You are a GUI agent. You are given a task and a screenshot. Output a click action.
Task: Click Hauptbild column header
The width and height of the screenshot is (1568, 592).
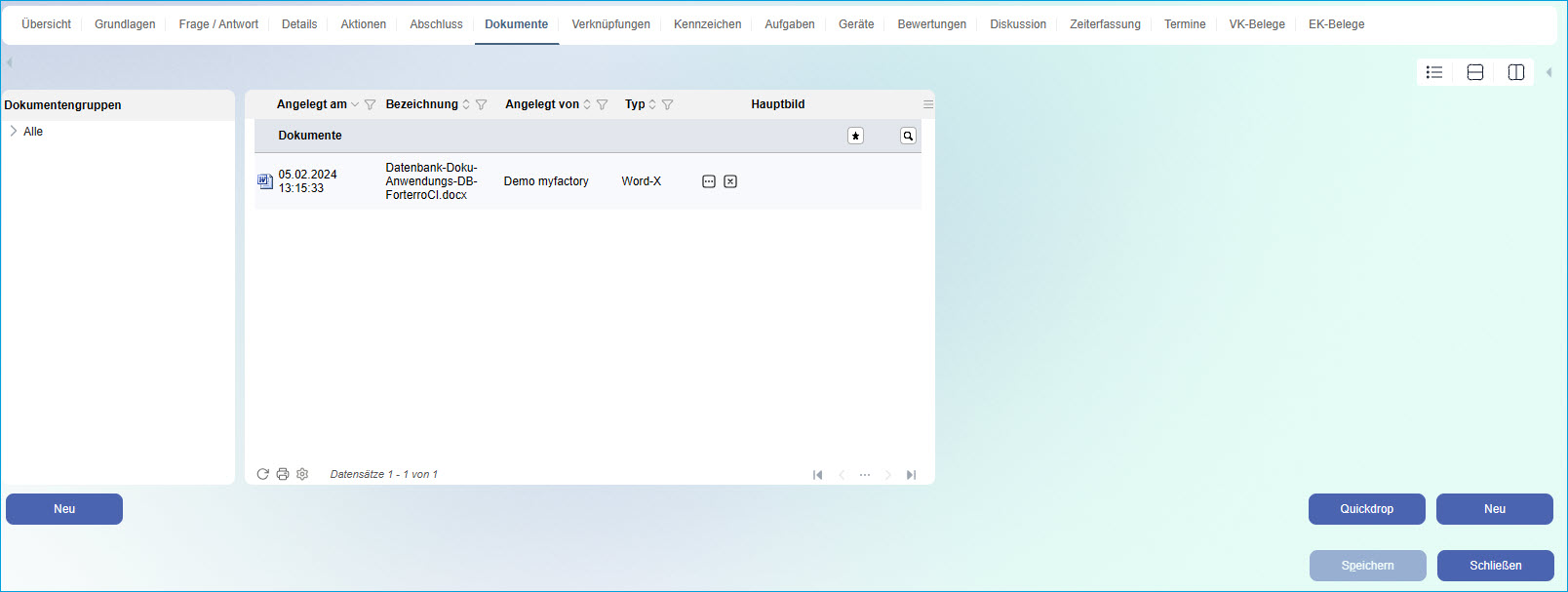click(778, 104)
